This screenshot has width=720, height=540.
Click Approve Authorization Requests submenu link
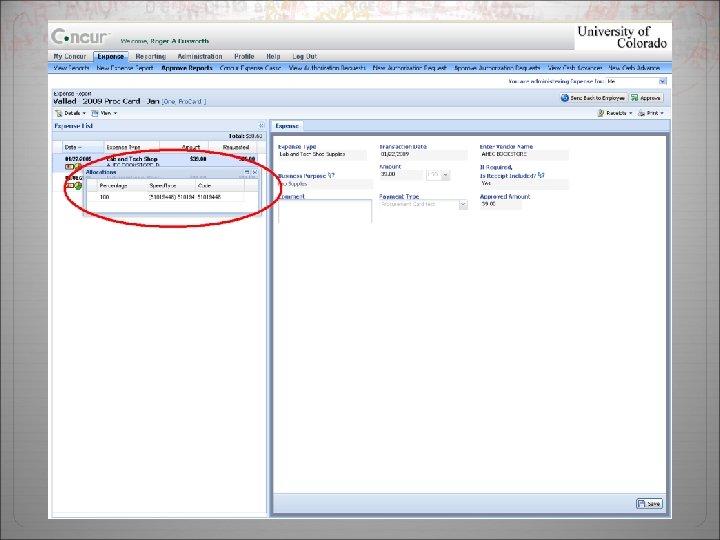(x=497, y=68)
